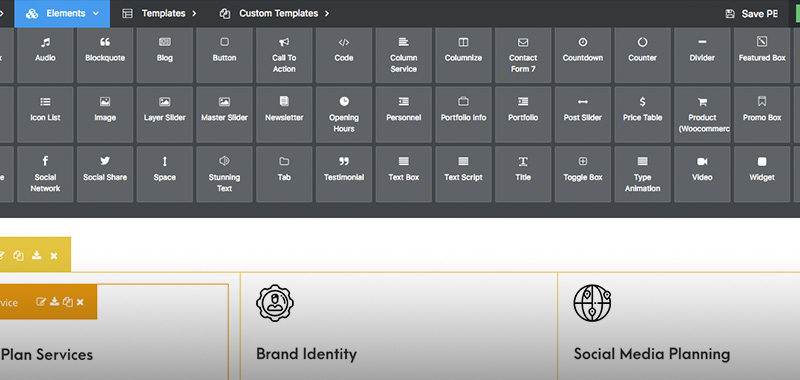800x380 pixels.
Task: Close the yellow row toolbar
Action: tap(54, 256)
